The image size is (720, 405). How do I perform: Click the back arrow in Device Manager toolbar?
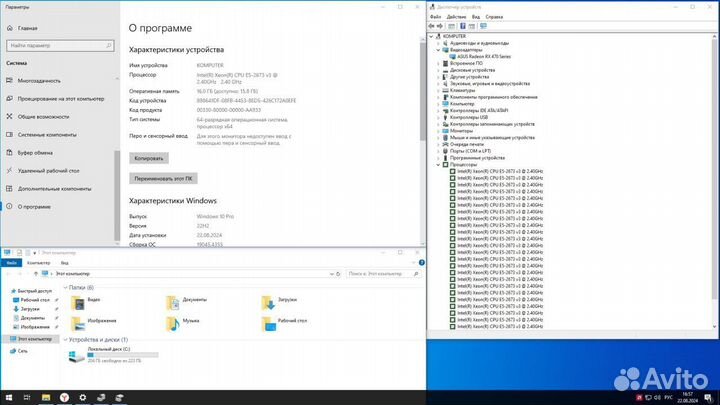433,25
